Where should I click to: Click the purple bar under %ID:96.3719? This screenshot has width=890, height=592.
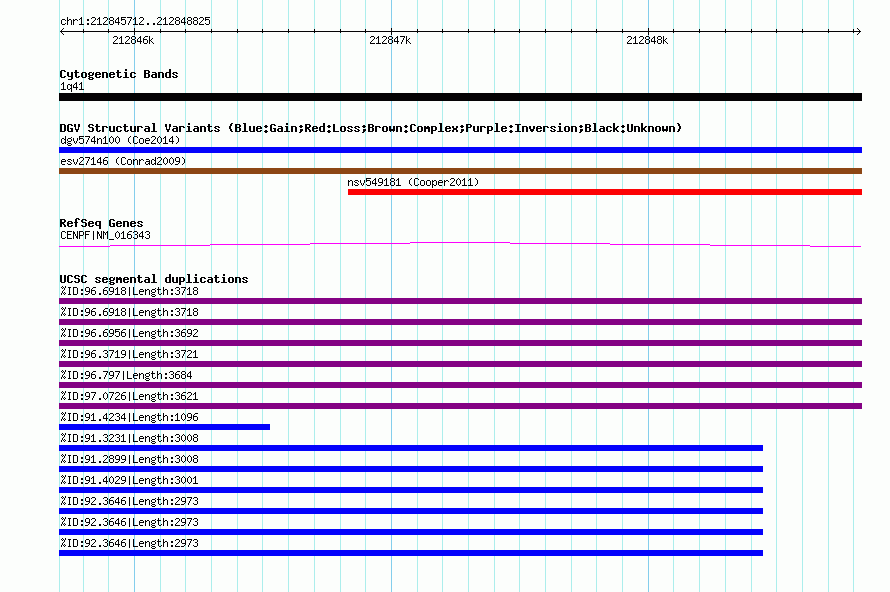(x=460, y=364)
